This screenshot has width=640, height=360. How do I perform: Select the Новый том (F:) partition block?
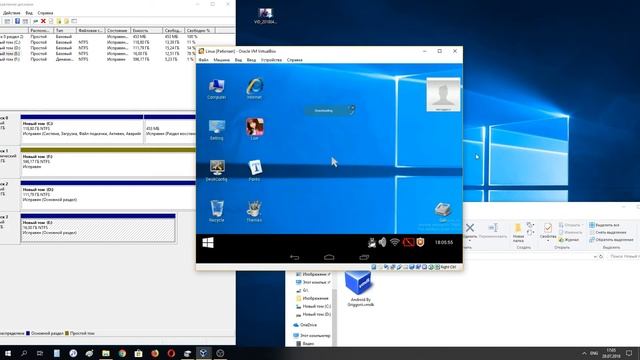click(108, 162)
